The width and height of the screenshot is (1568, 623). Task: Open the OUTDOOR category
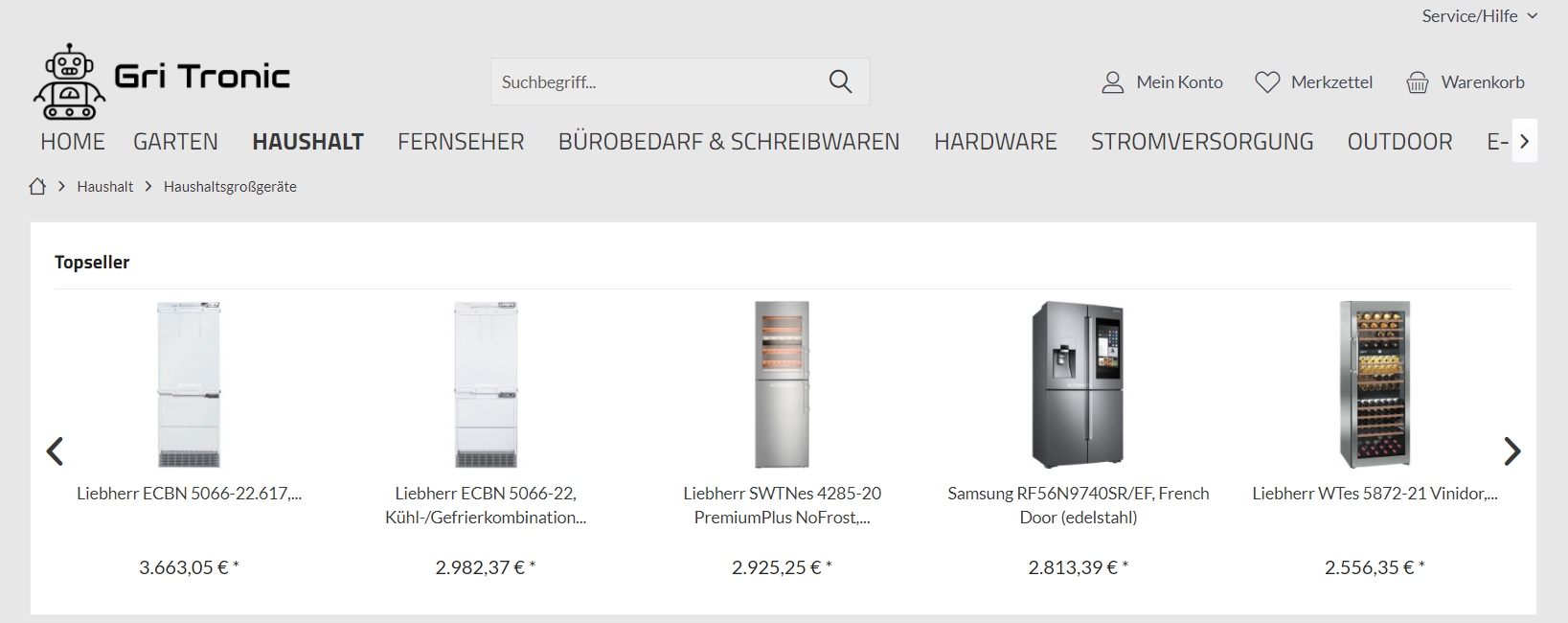point(1399,142)
